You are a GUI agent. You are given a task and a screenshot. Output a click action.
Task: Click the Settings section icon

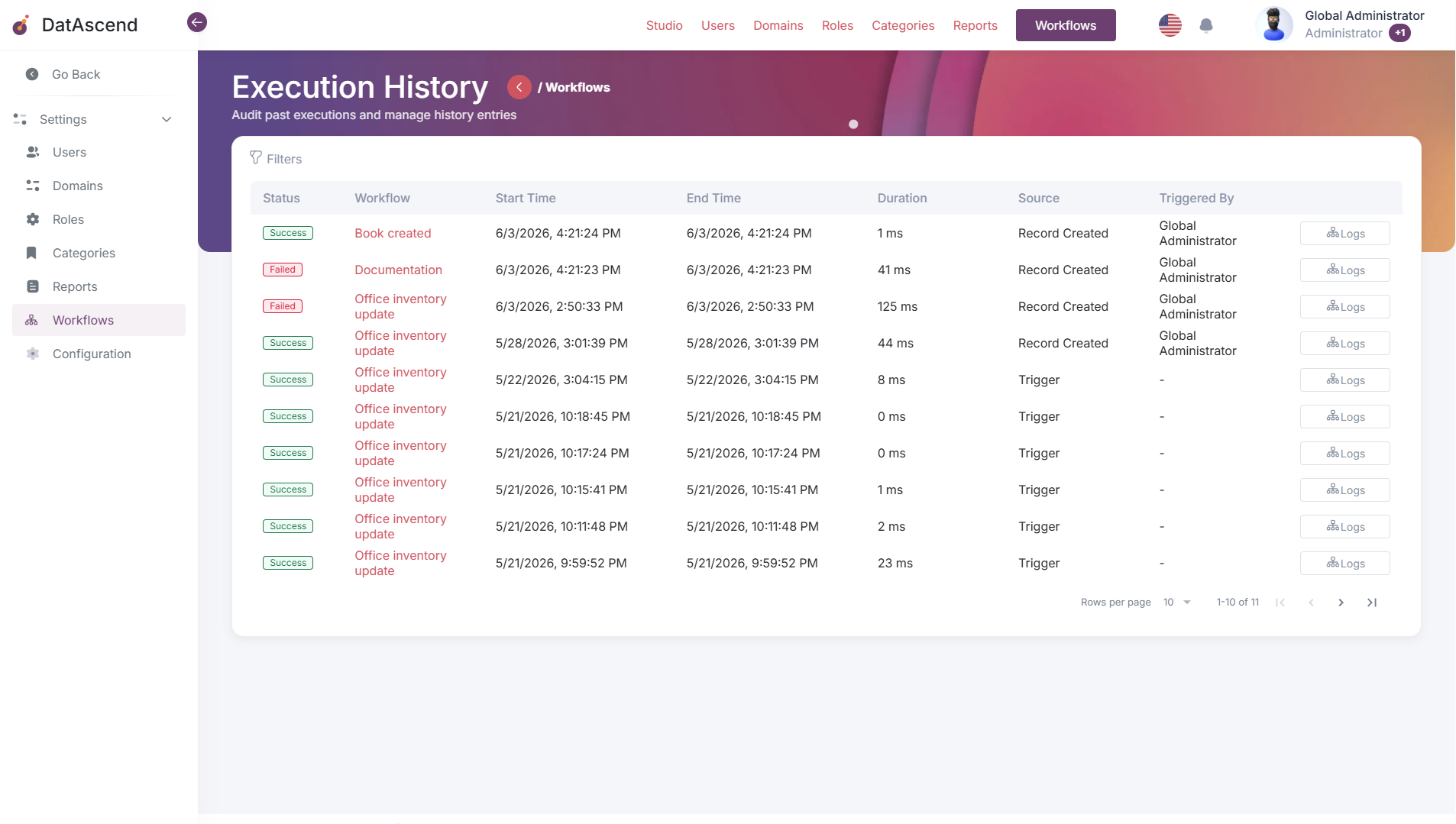(x=20, y=119)
